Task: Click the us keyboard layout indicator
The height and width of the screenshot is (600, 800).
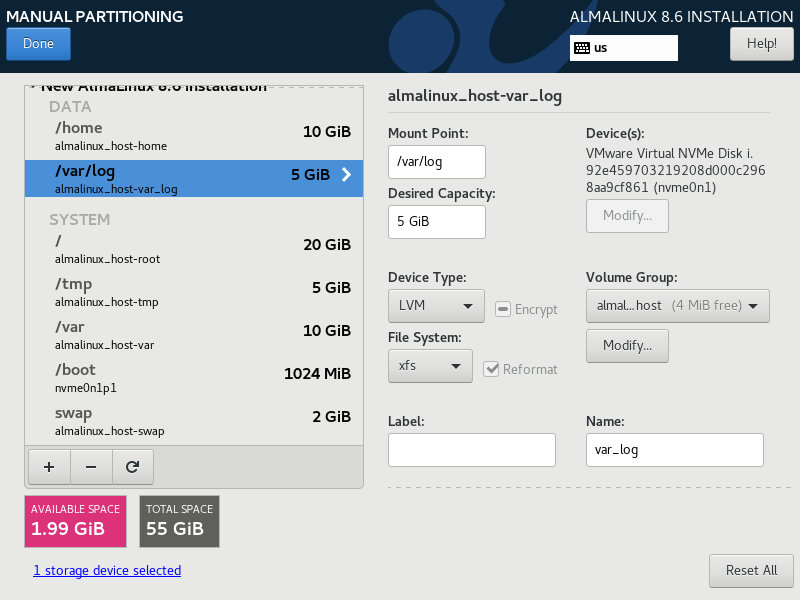Action: click(623, 48)
